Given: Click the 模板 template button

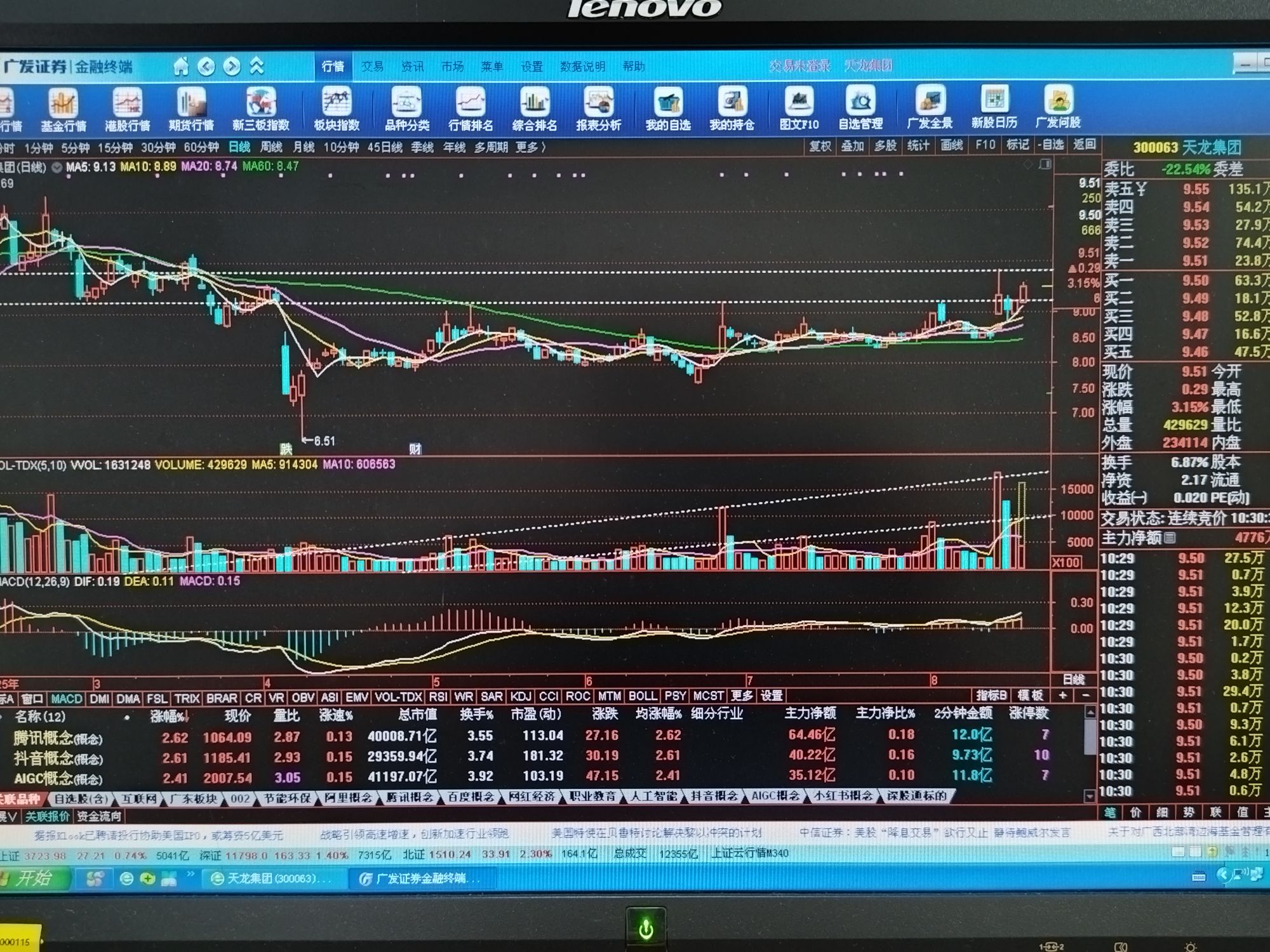Looking at the screenshot, I should coord(1030,696).
